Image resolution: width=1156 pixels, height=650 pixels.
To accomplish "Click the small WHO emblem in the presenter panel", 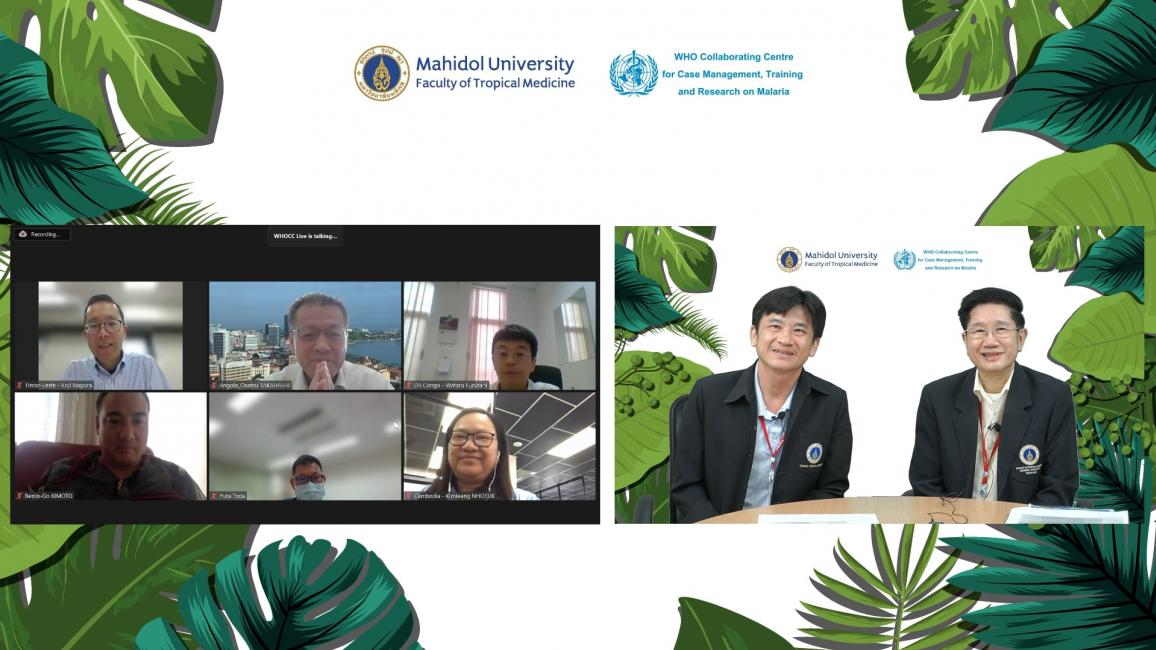I will click(904, 259).
